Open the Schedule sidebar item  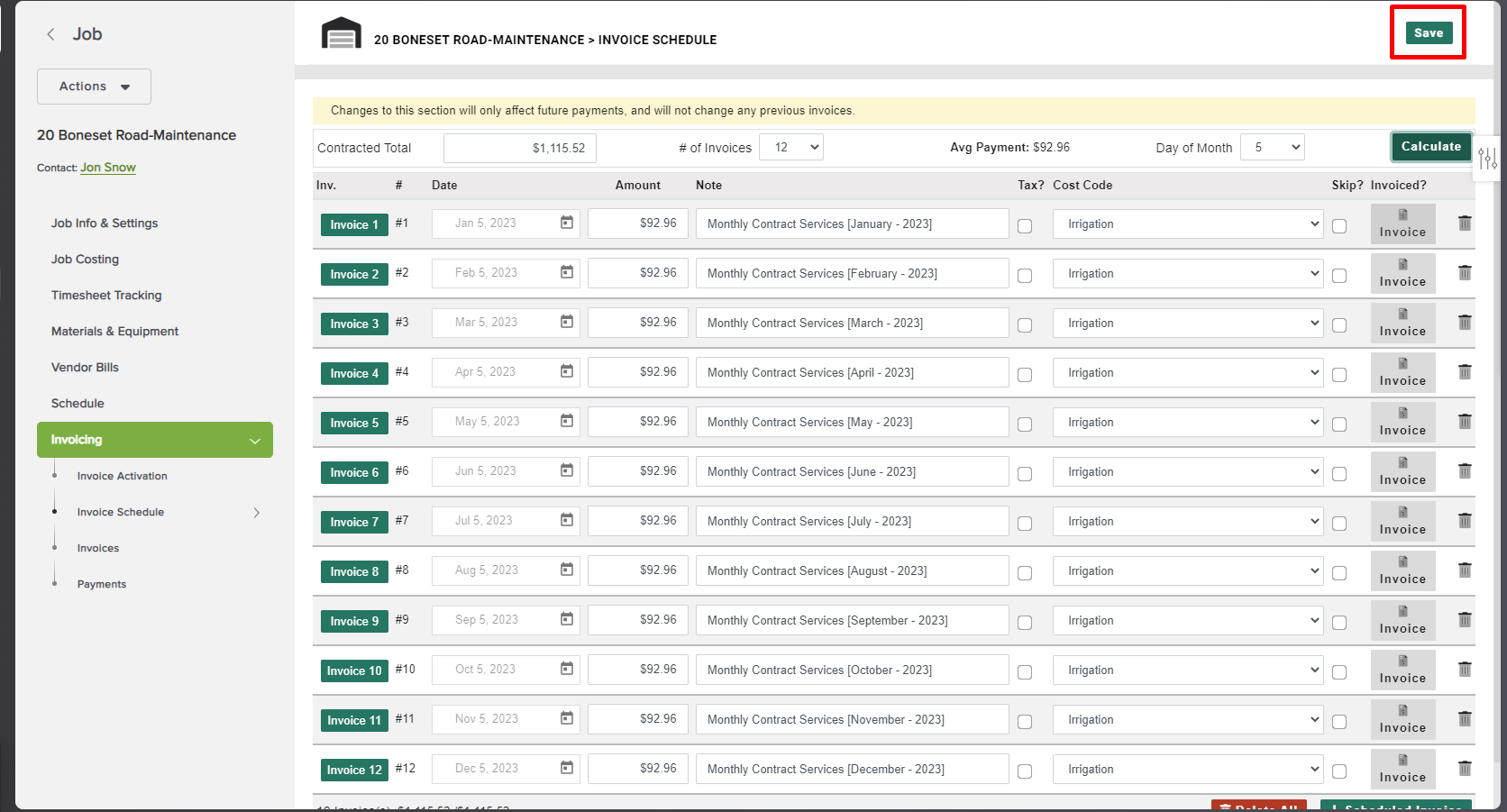pyautogui.click(x=78, y=403)
